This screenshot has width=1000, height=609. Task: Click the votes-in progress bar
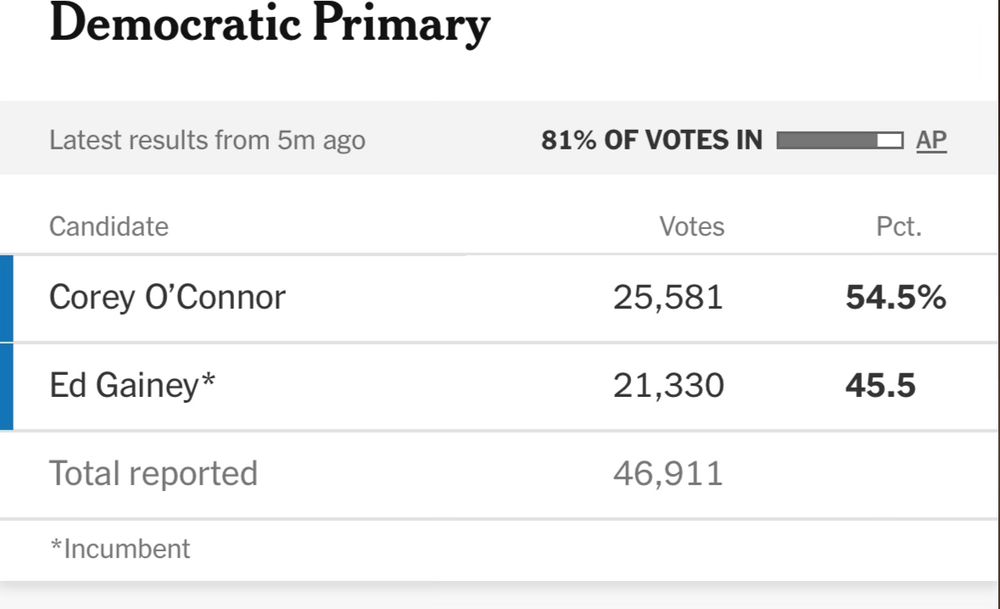[x=840, y=140]
